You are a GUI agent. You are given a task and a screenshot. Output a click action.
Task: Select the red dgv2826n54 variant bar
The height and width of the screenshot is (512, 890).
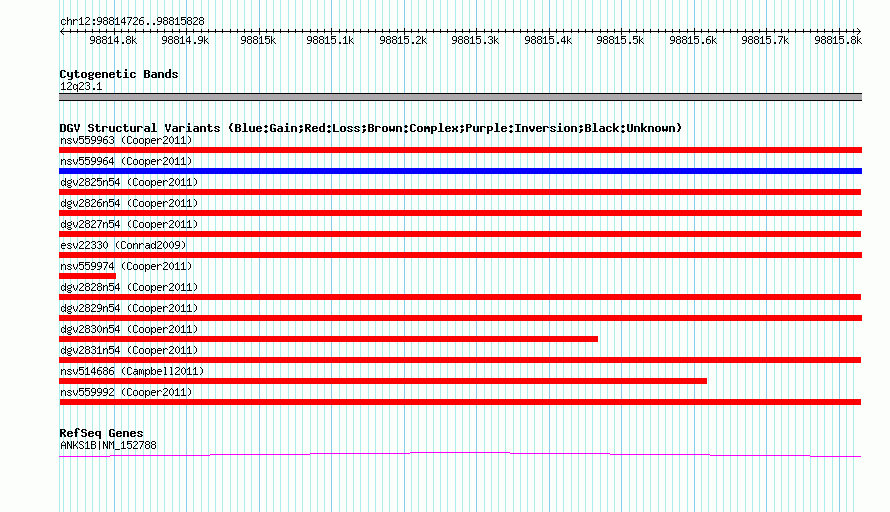(x=460, y=213)
